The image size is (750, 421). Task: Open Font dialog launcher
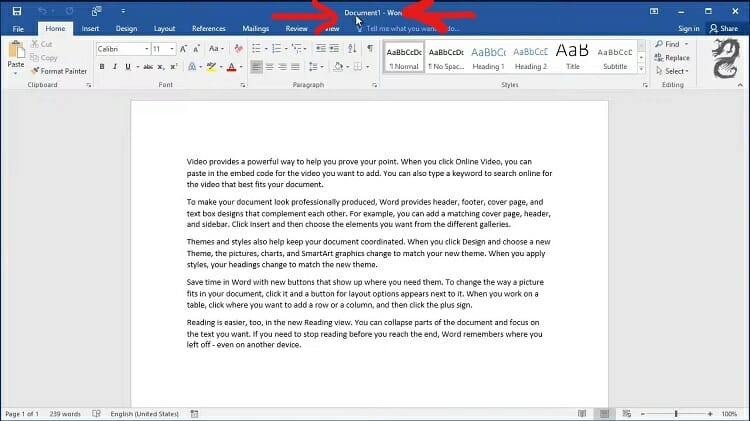[x=243, y=85]
